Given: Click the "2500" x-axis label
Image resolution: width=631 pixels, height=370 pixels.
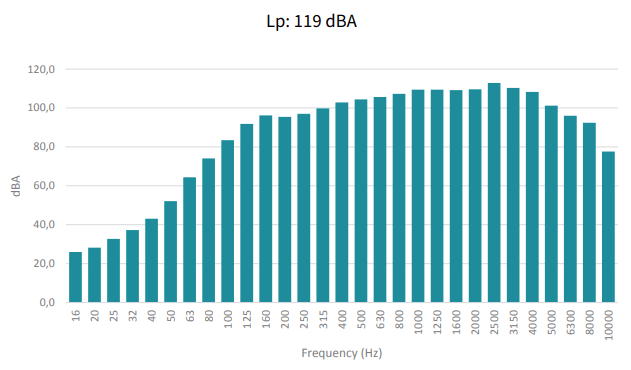Looking at the screenshot, I should point(494,322).
